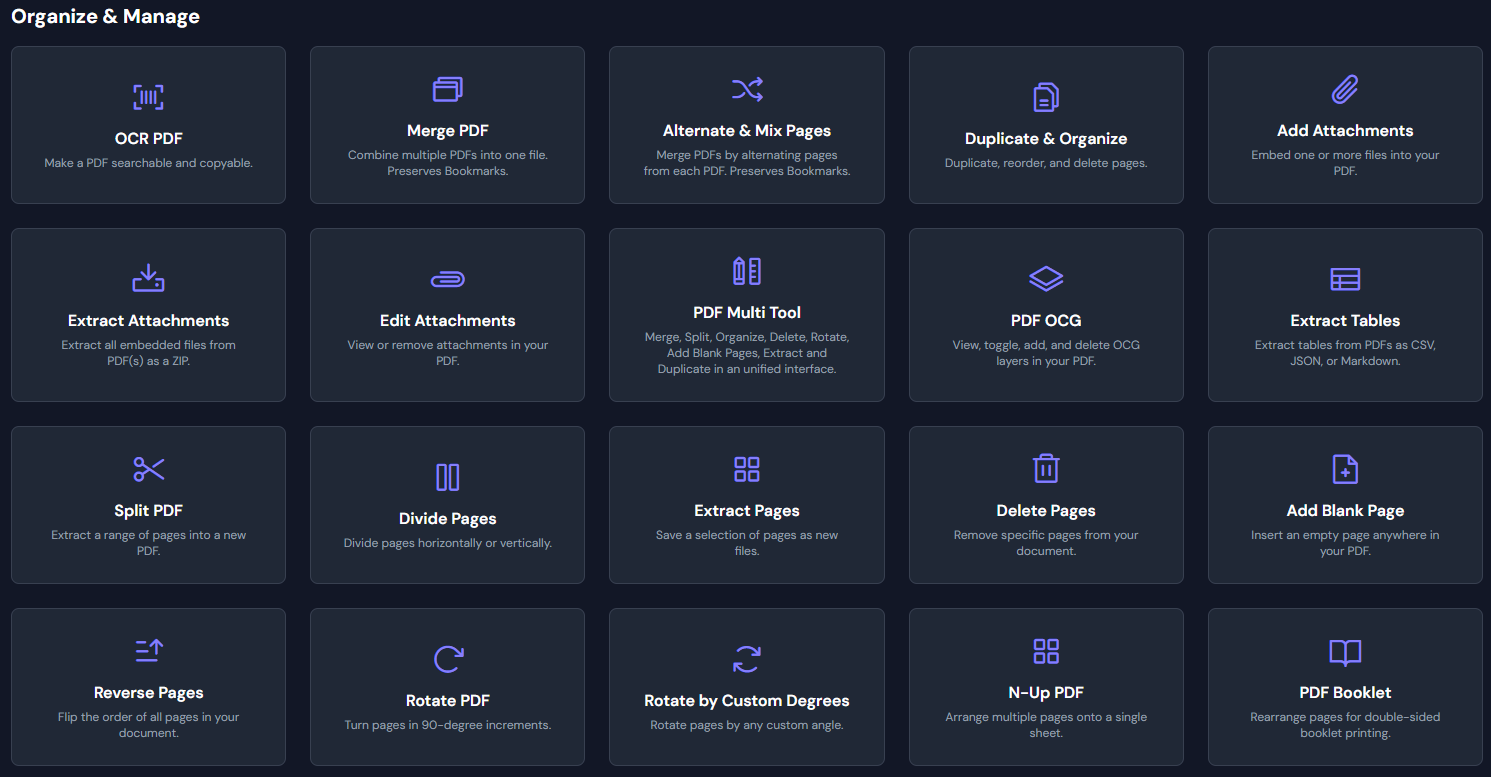This screenshot has width=1491, height=777.
Task: Click the OCR PDF scanner icon
Action: click(148, 97)
